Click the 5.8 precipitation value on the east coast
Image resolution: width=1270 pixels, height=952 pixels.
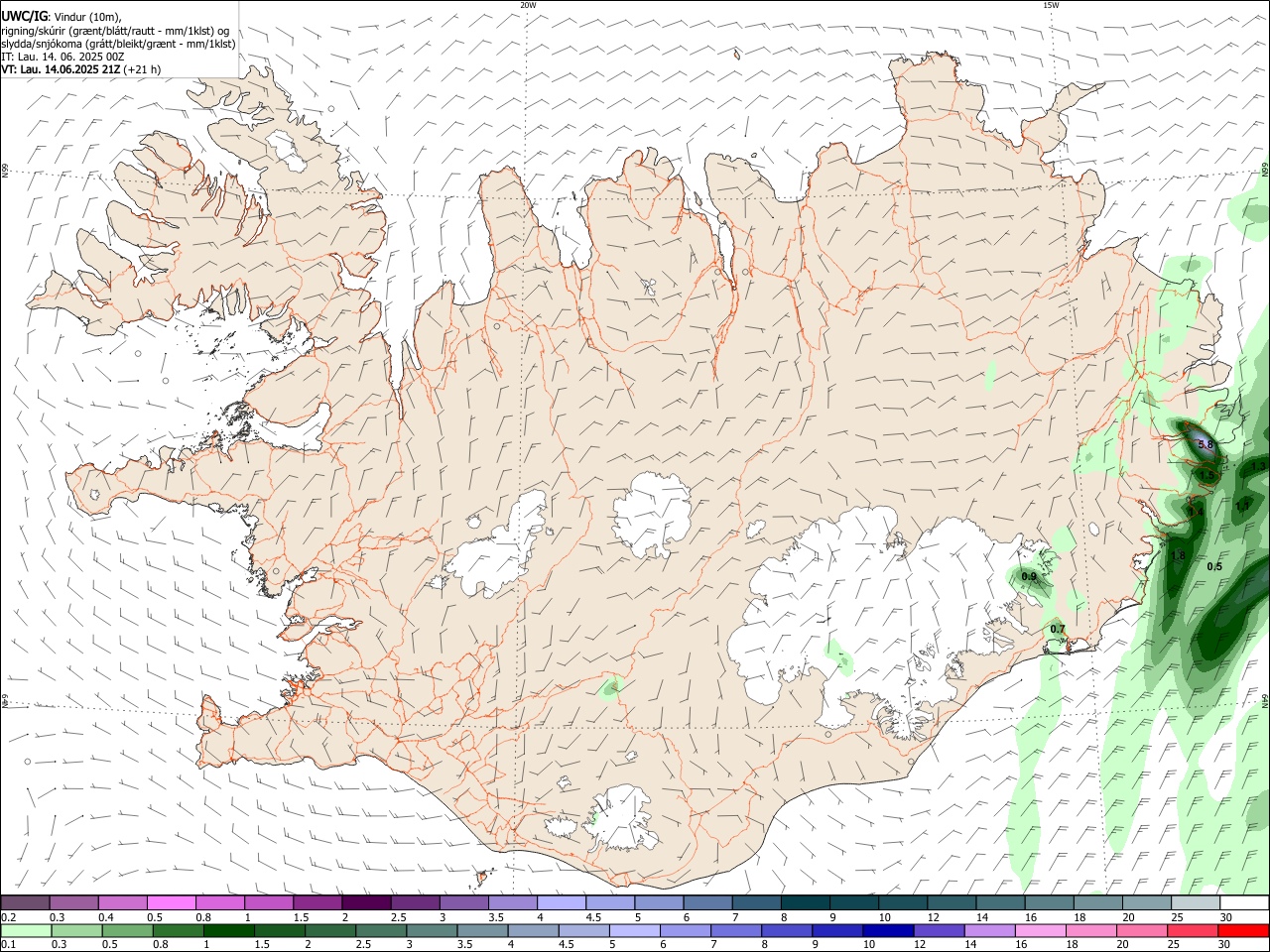pyautogui.click(x=1206, y=445)
